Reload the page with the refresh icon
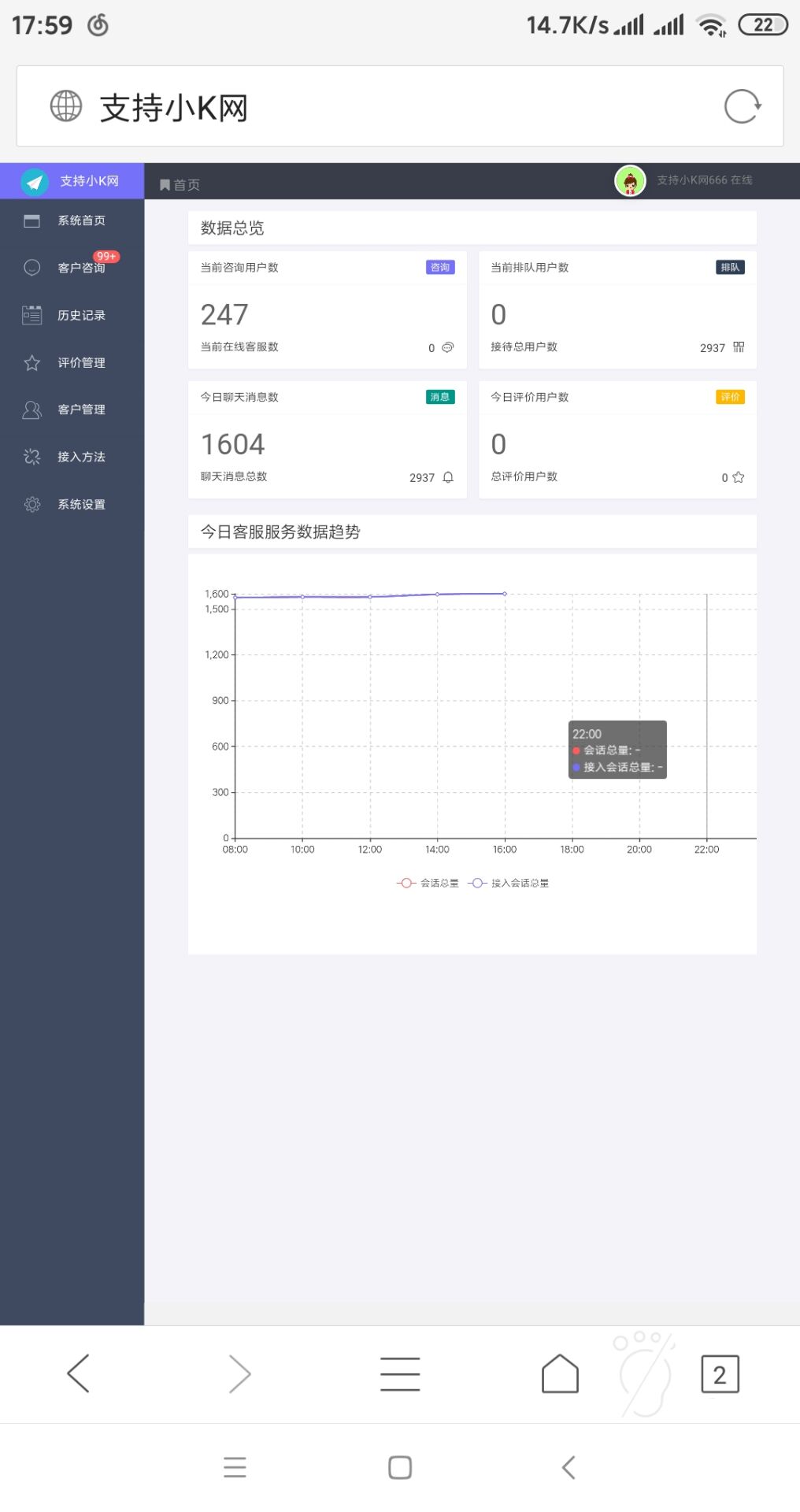Viewport: 800px width, 1512px height. (x=742, y=106)
